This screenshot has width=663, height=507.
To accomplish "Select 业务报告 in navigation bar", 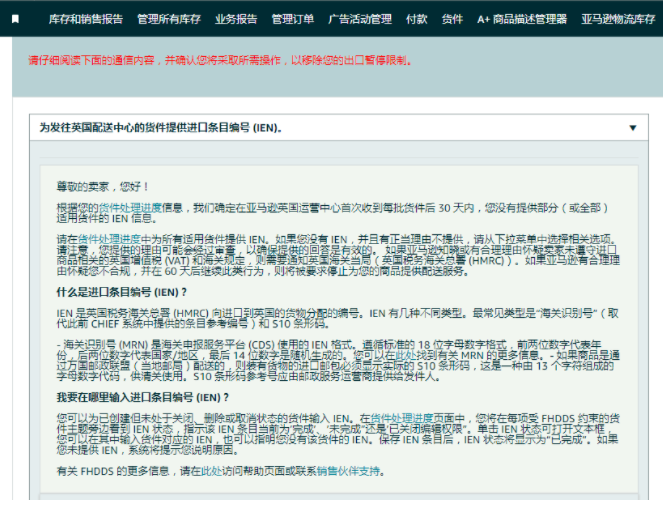I will (236, 19).
